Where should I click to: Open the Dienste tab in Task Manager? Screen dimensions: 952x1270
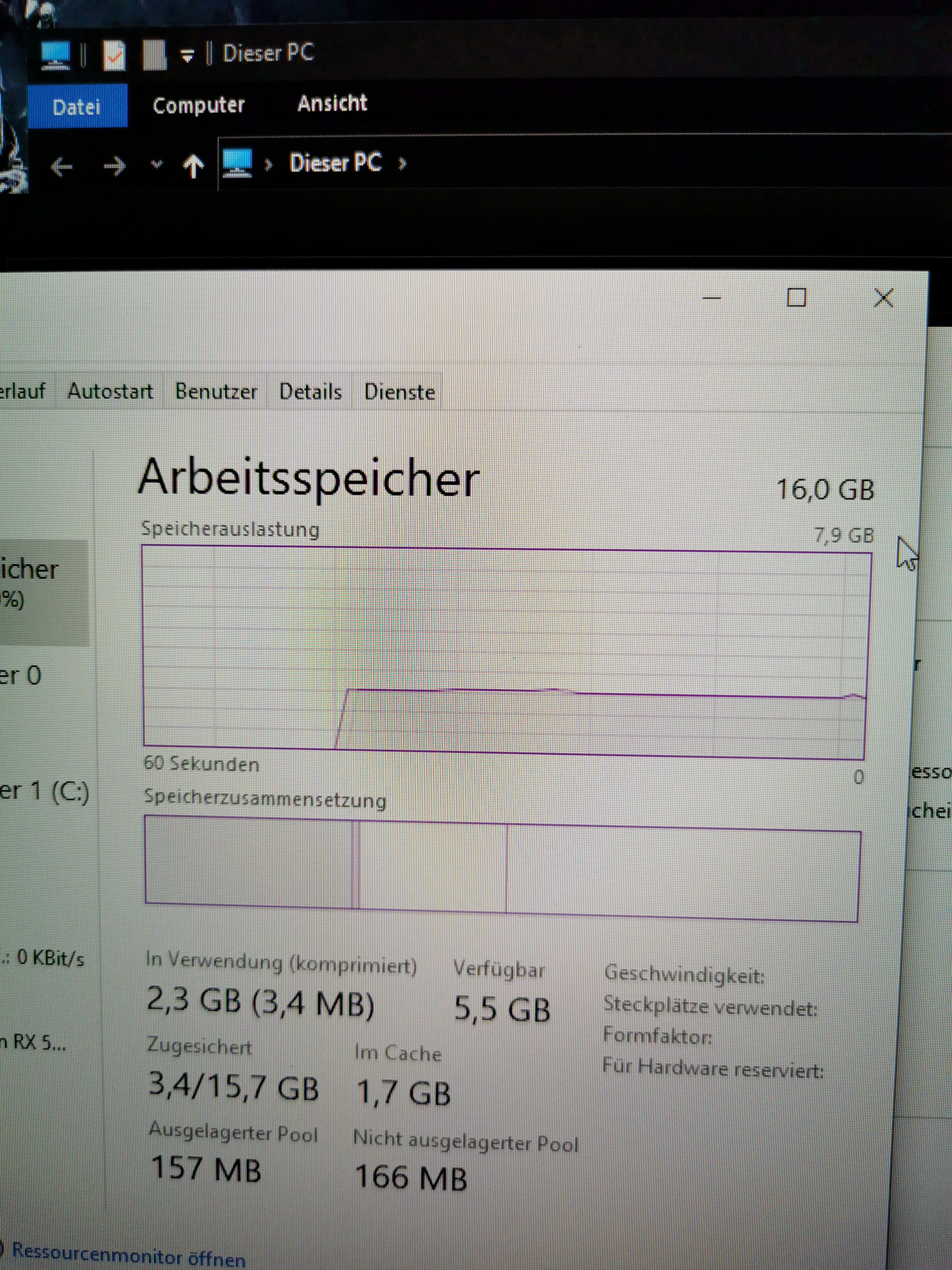point(399,393)
